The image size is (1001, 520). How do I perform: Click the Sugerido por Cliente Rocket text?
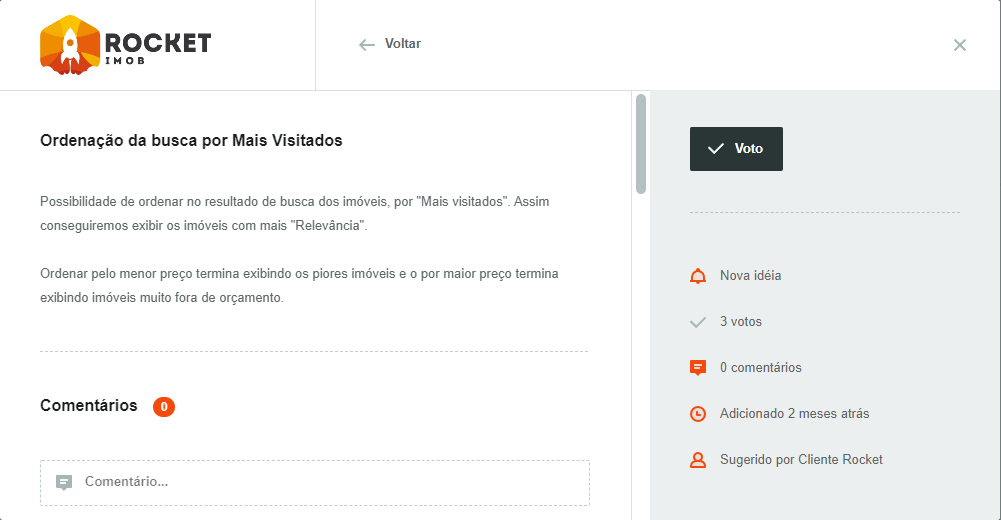(x=801, y=460)
